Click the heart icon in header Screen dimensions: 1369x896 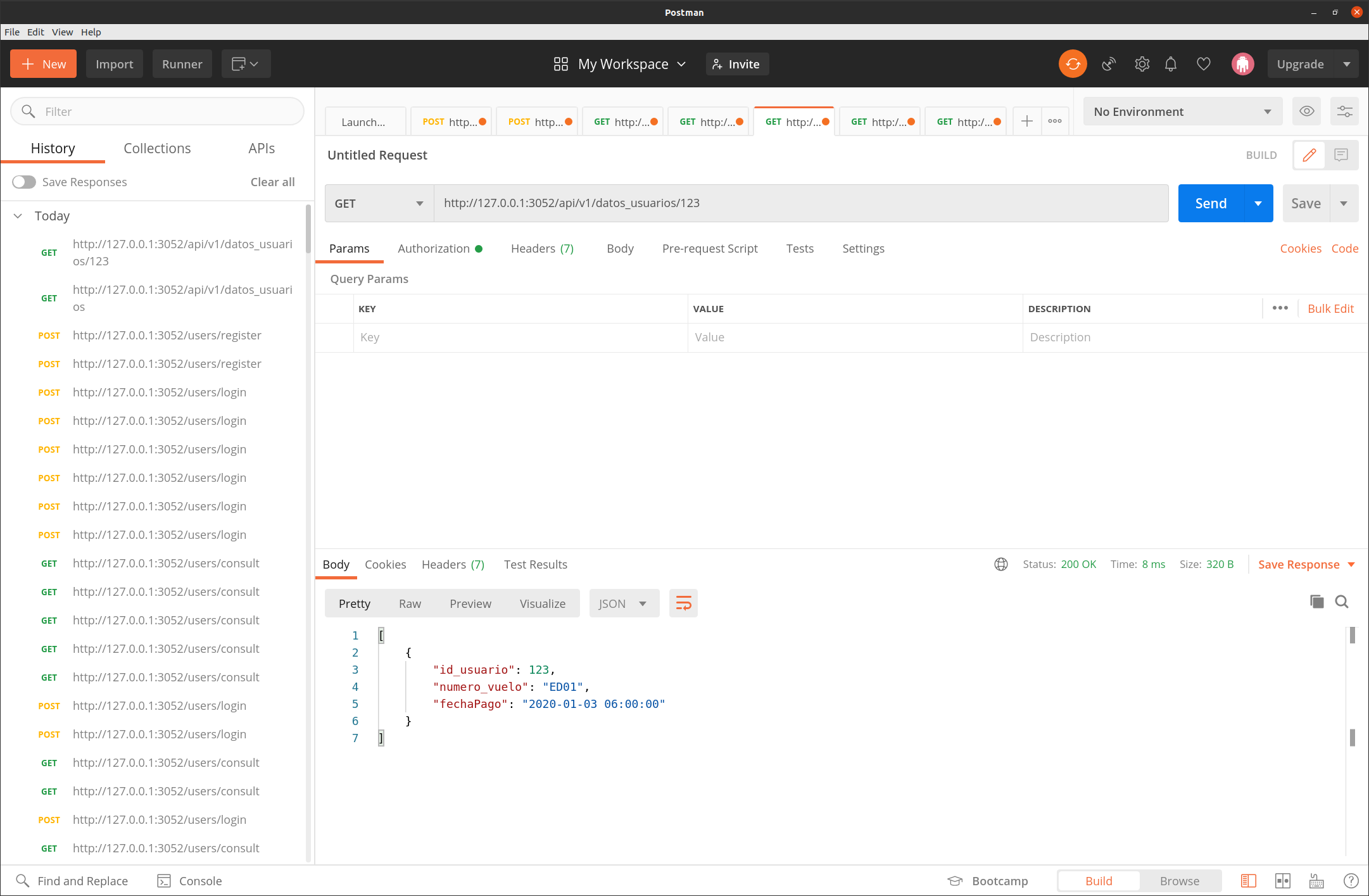[1204, 64]
